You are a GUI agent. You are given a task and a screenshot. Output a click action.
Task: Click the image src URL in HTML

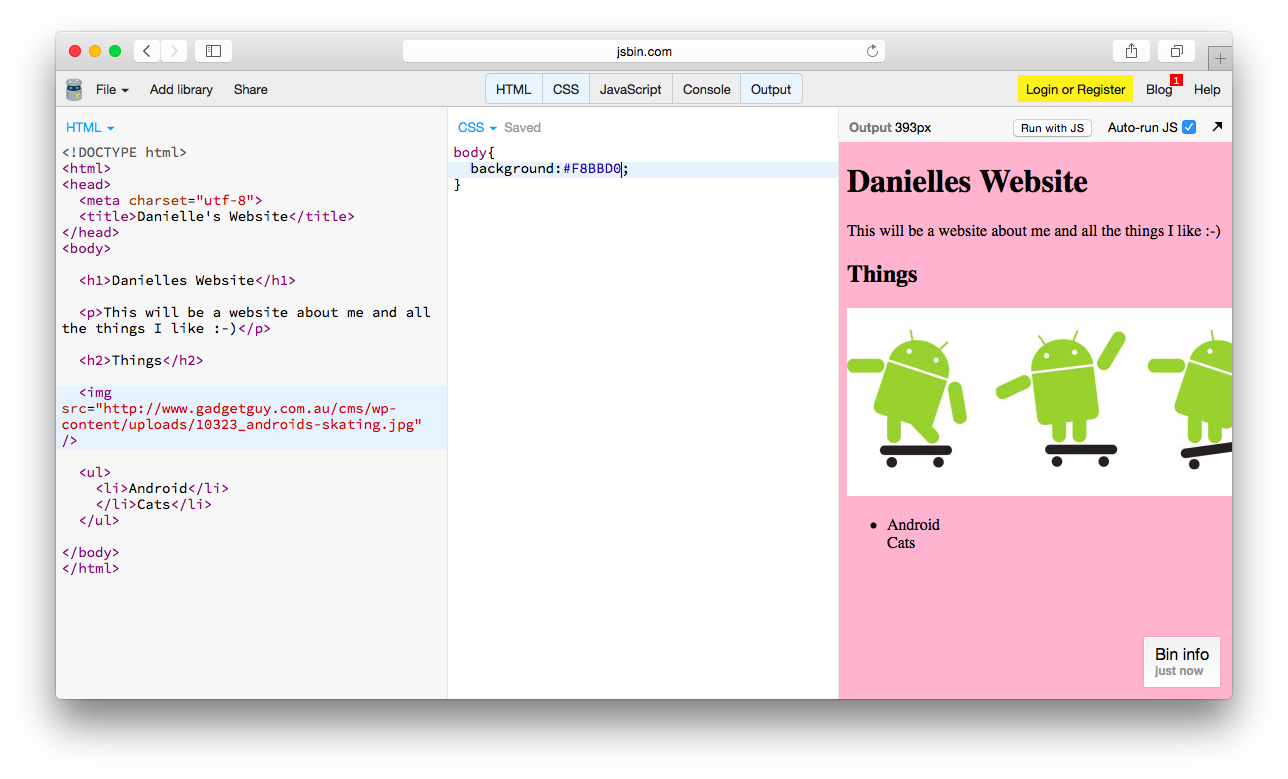click(242, 417)
